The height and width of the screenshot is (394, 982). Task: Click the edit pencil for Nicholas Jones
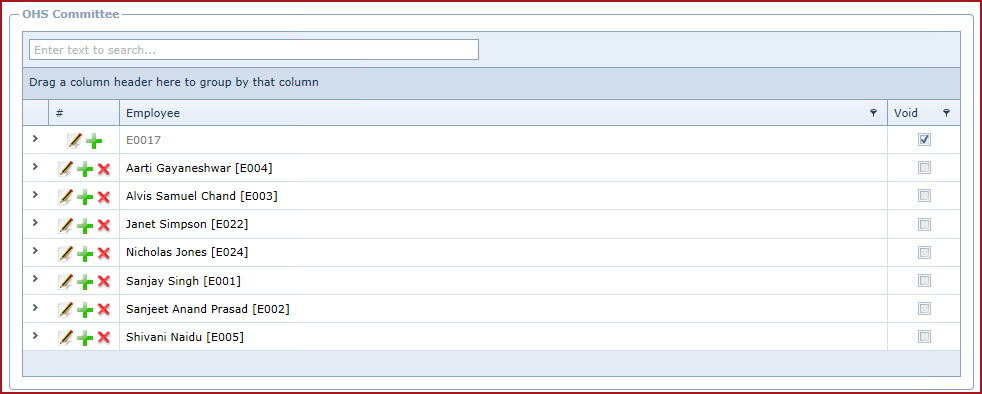pos(66,253)
